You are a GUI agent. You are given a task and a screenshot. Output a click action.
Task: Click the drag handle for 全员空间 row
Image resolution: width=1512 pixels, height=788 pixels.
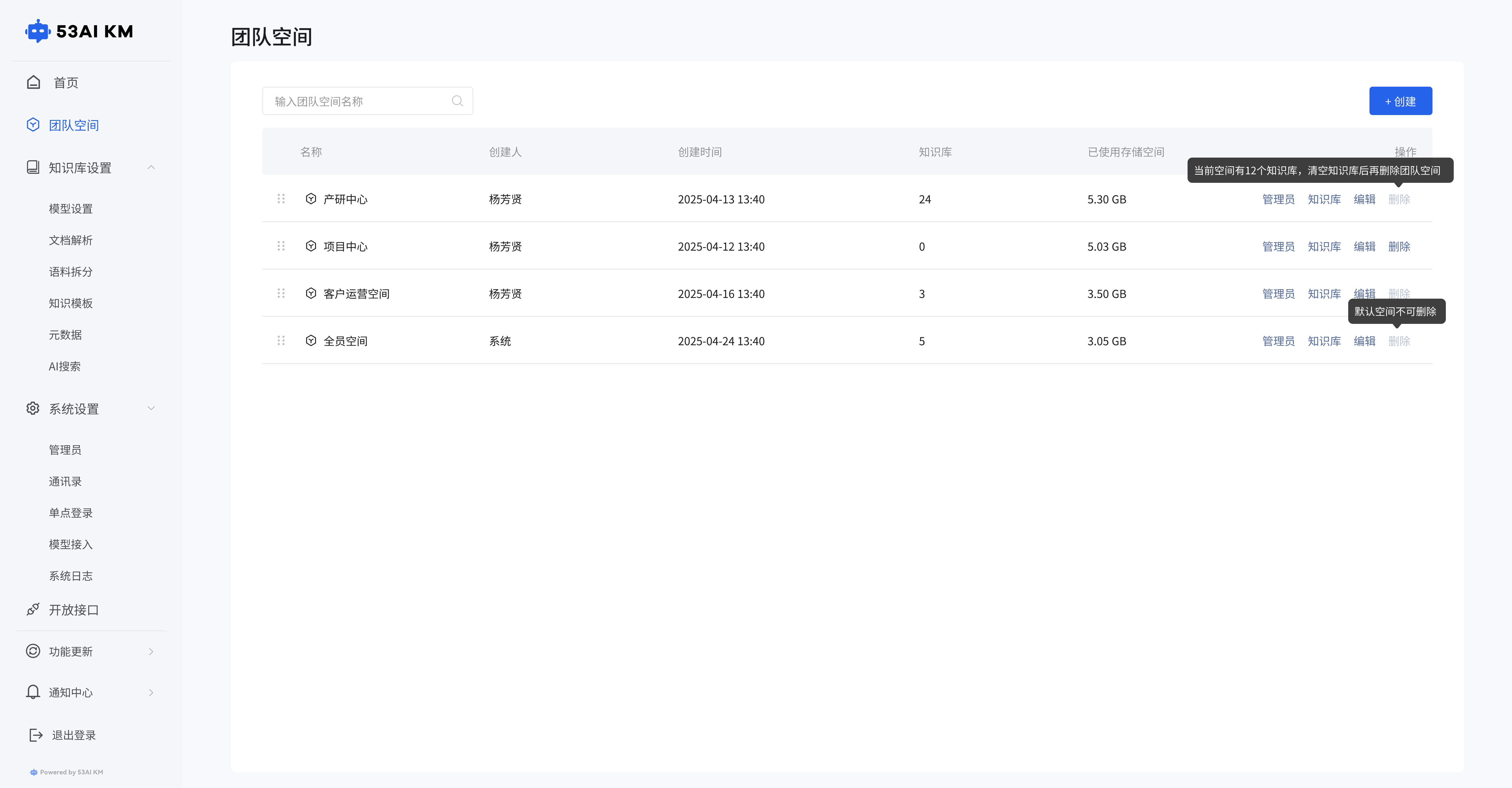point(281,341)
